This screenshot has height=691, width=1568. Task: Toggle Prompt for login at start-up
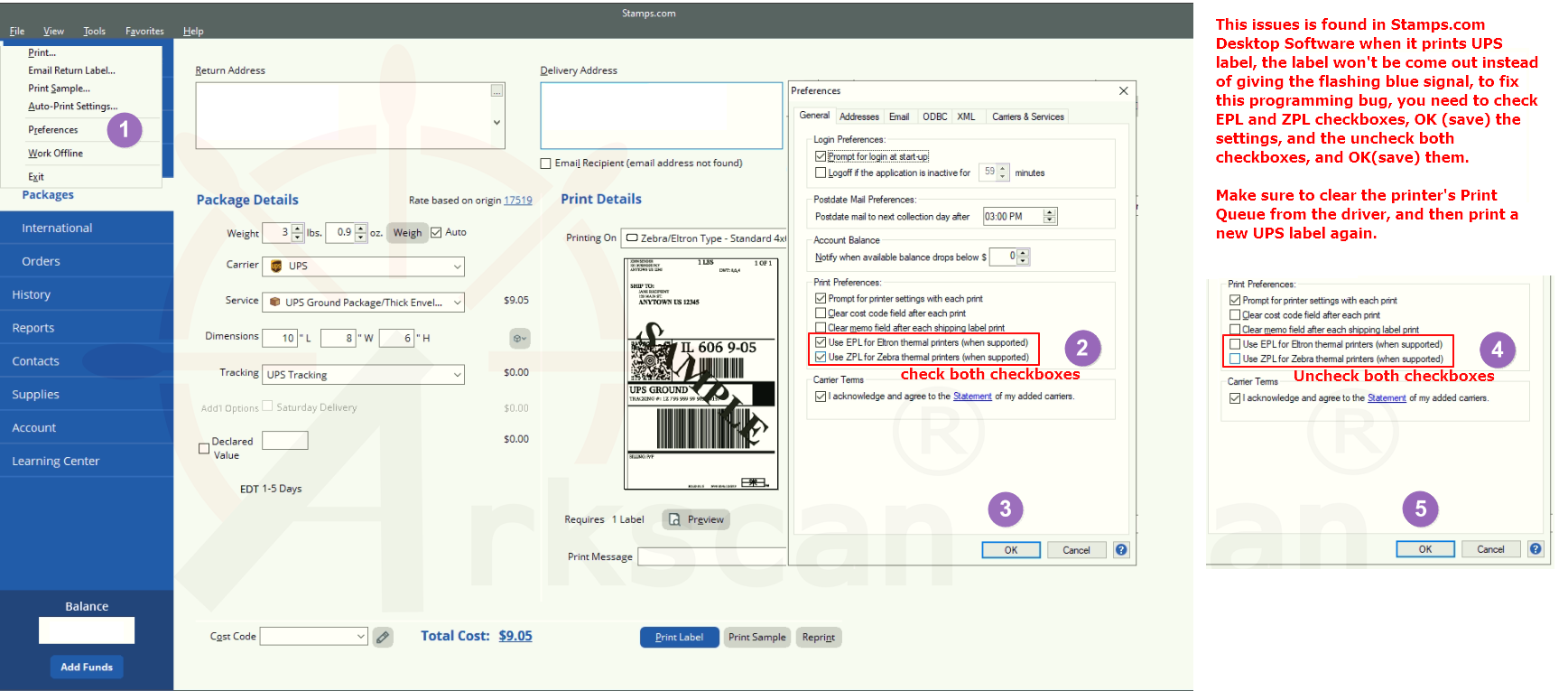[x=821, y=156]
